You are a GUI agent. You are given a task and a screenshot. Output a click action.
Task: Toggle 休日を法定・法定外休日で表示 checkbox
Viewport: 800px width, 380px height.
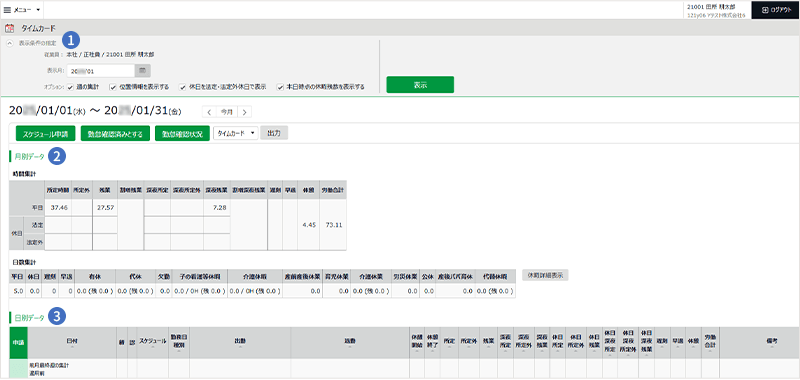click(x=182, y=87)
